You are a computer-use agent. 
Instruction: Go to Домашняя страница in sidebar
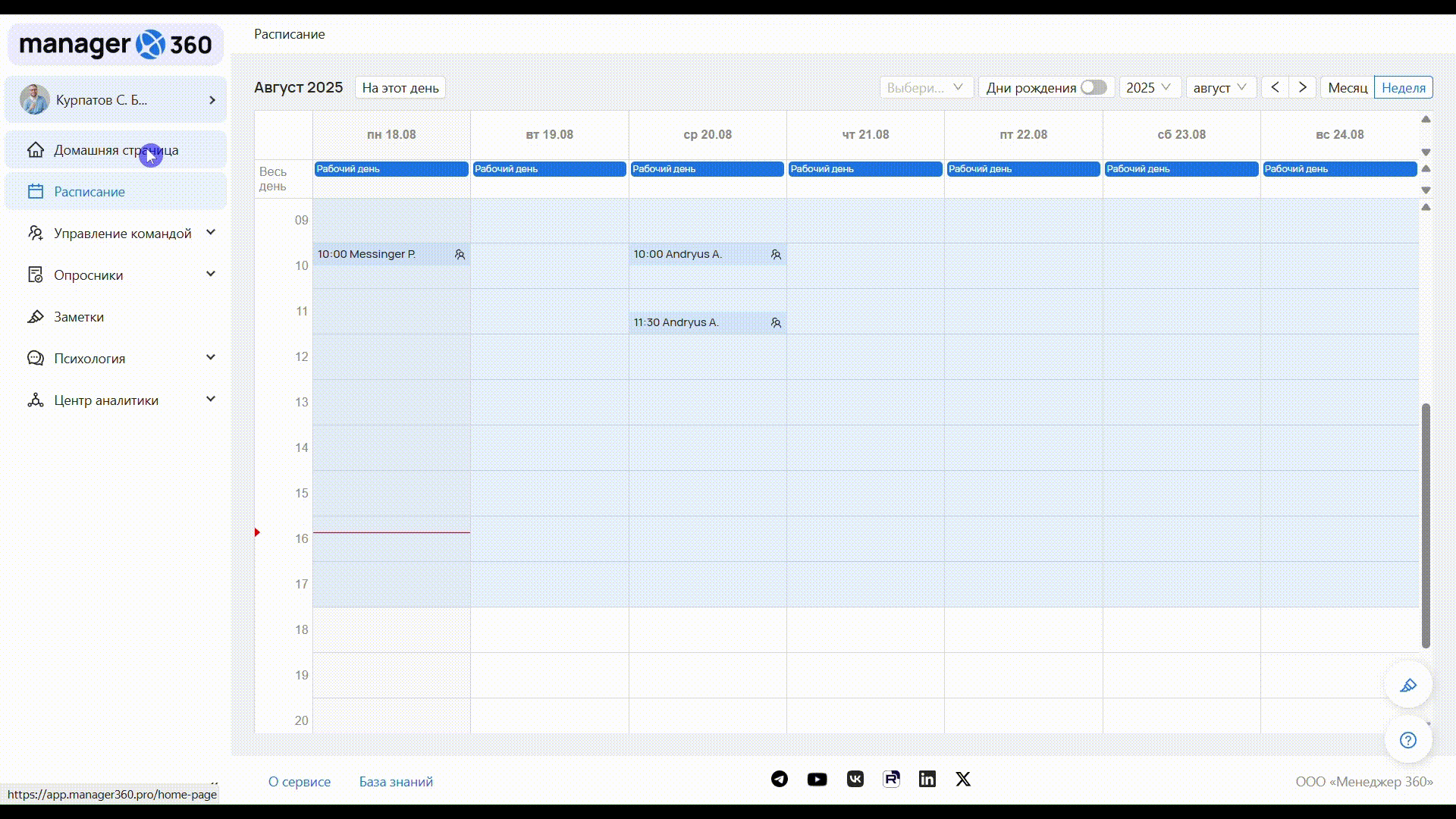(x=115, y=150)
